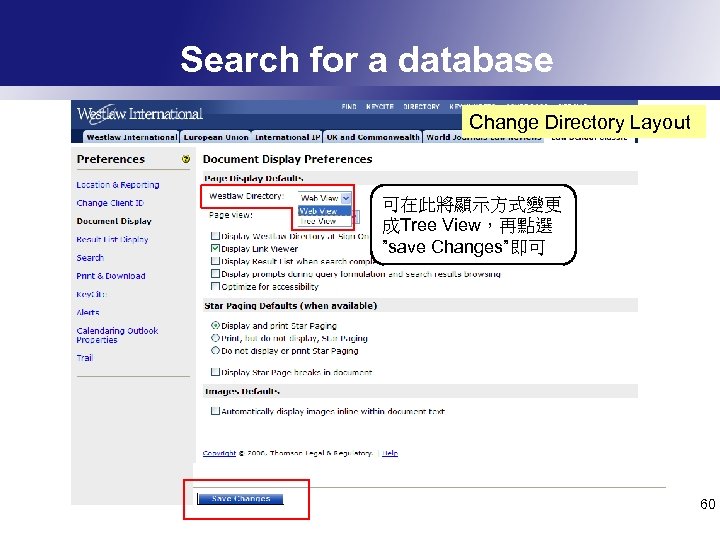Click FIND in the top navigation
This screenshot has height=540, width=720.
pyautogui.click(x=349, y=107)
